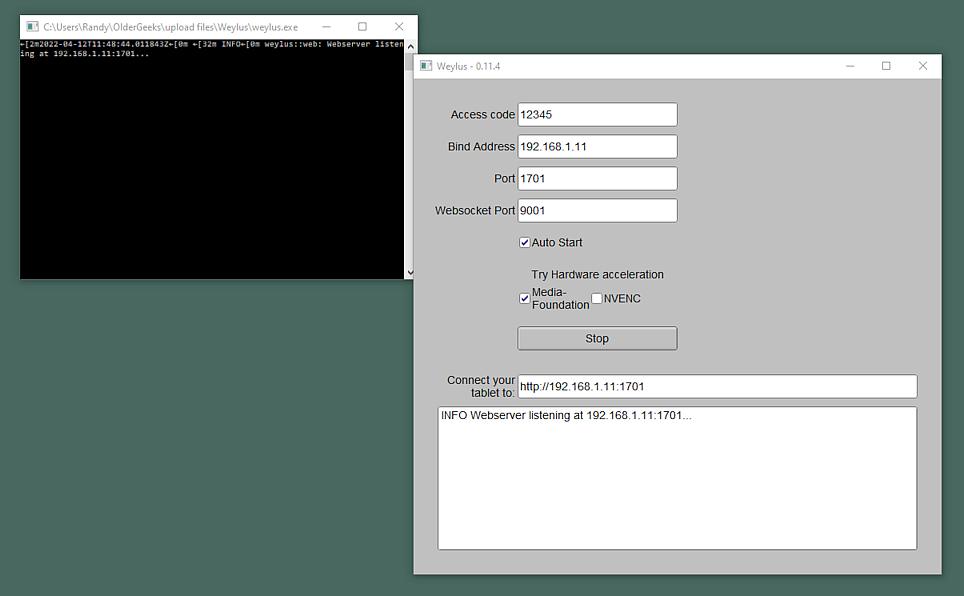Click the 'Access code' label
This screenshot has width=964, height=596.
pos(483,114)
